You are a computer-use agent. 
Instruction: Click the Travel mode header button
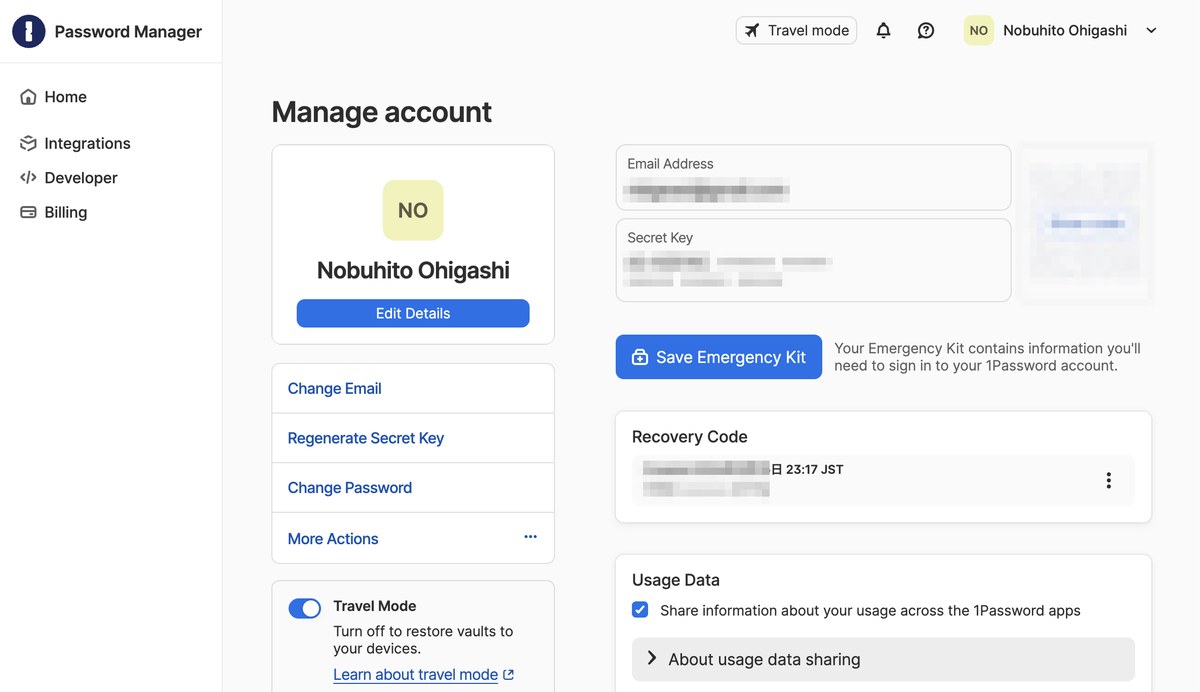tap(796, 30)
